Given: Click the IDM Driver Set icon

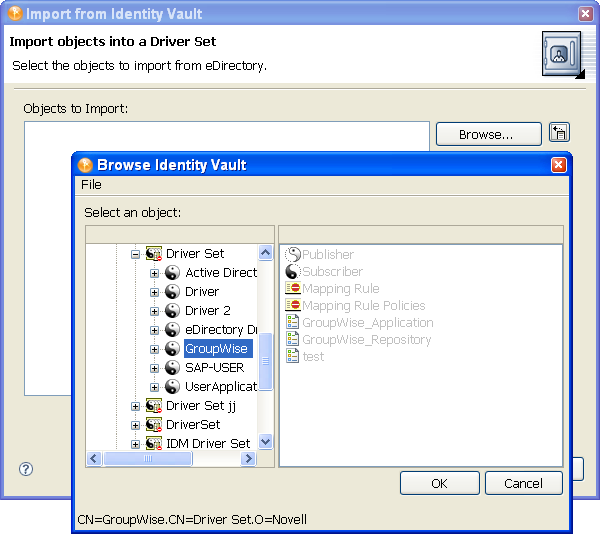Looking at the screenshot, I should [154, 443].
